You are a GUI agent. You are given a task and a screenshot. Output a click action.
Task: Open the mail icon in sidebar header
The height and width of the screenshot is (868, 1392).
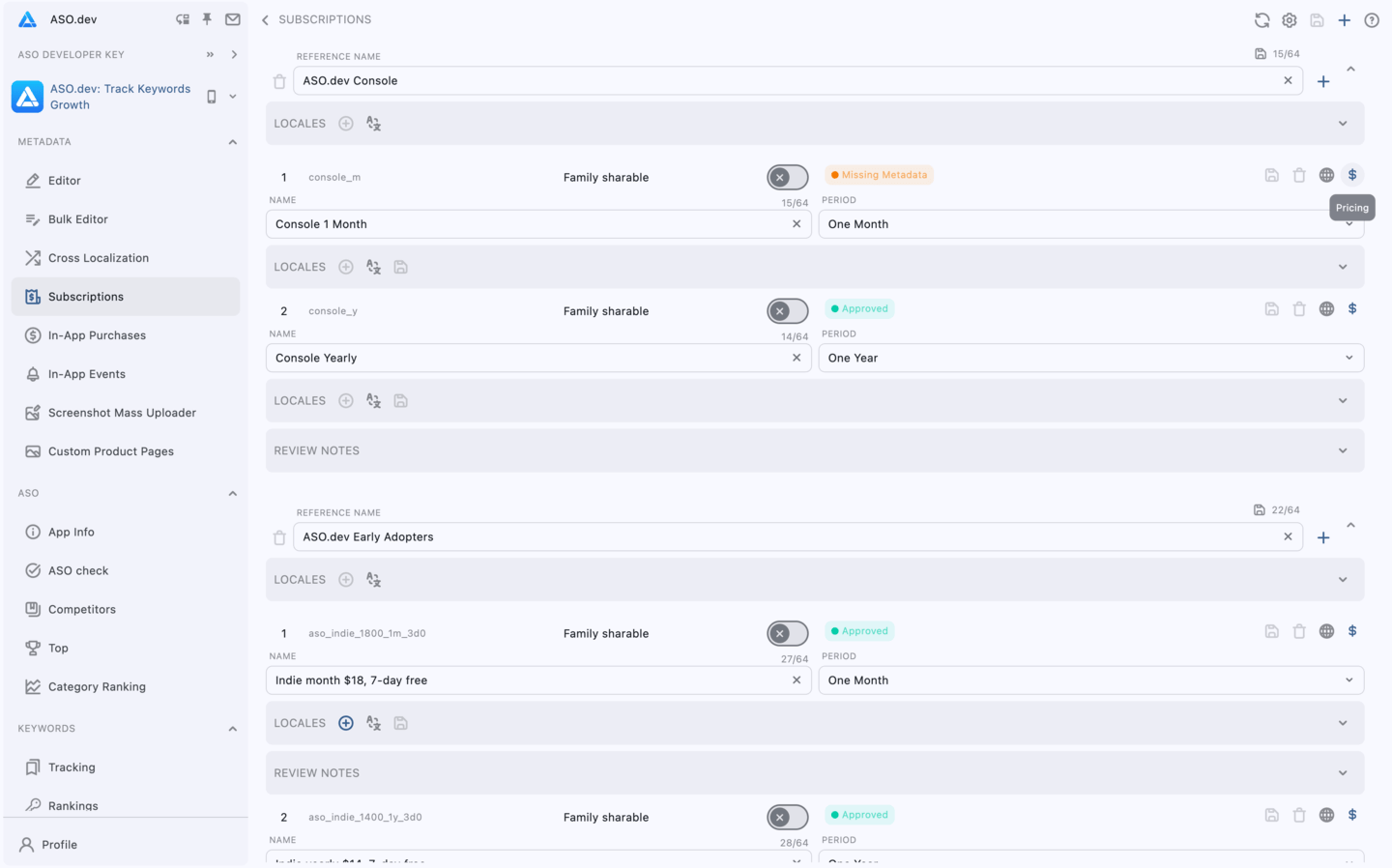pos(233,19)
